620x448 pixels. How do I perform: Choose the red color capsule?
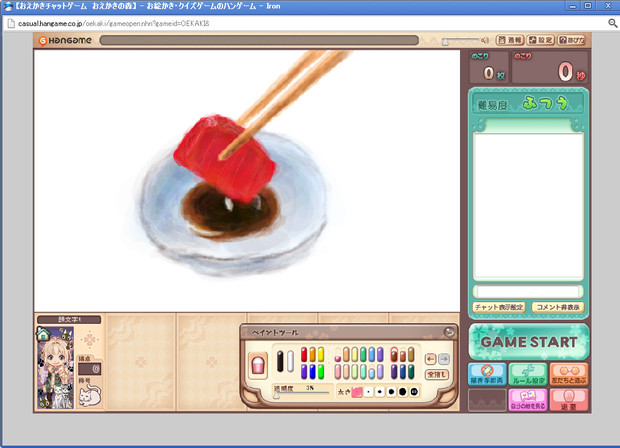pos(304,354)
